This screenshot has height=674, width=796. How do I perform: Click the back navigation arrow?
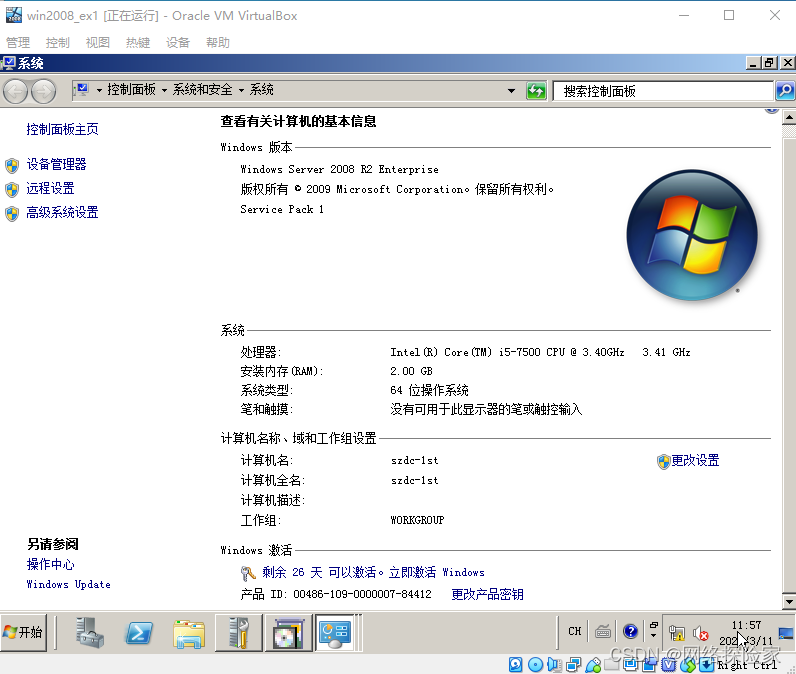(x=15, y=92)
